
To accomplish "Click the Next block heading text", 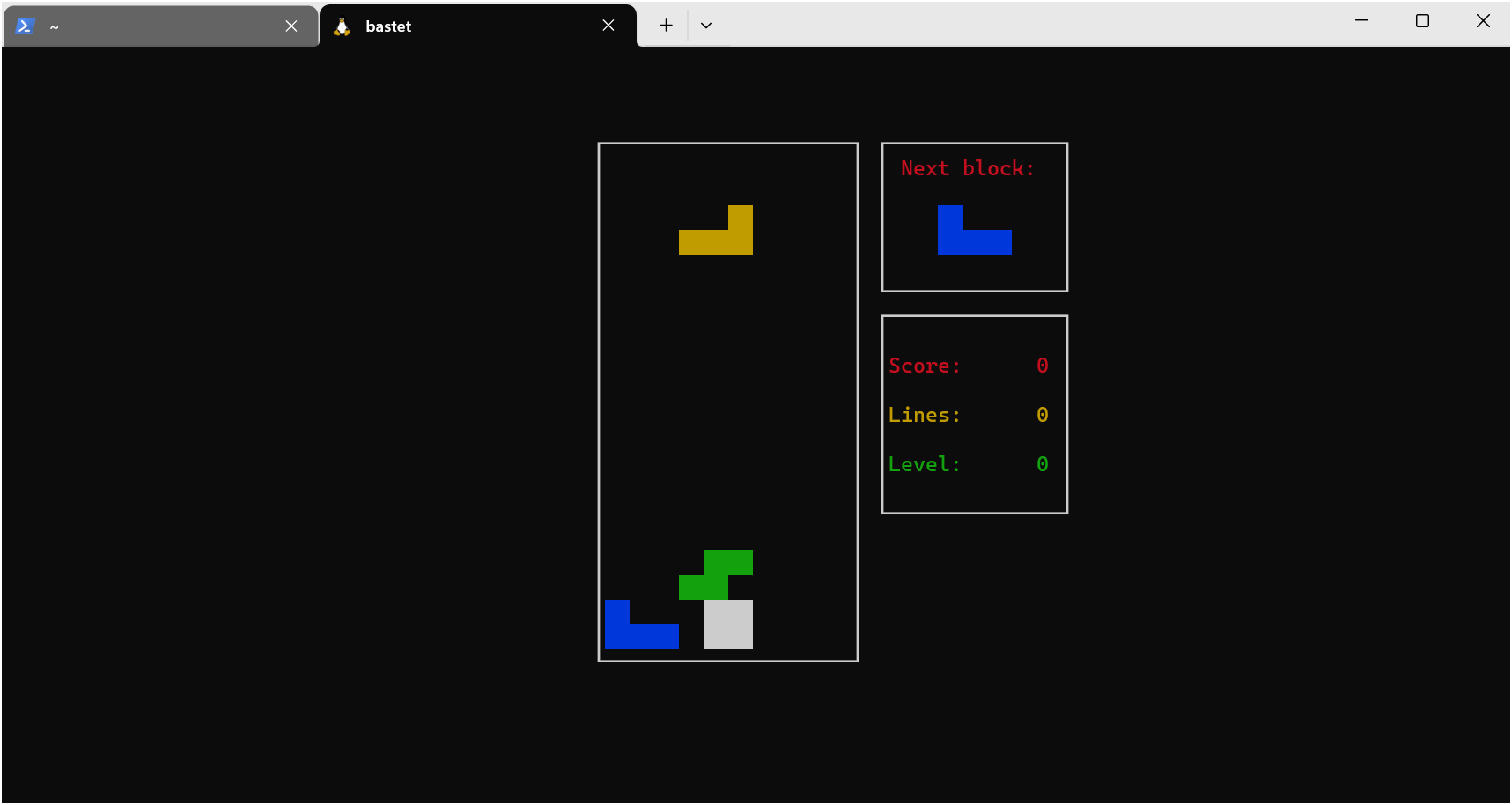I will pyautogui.click(x=967, y=168).
